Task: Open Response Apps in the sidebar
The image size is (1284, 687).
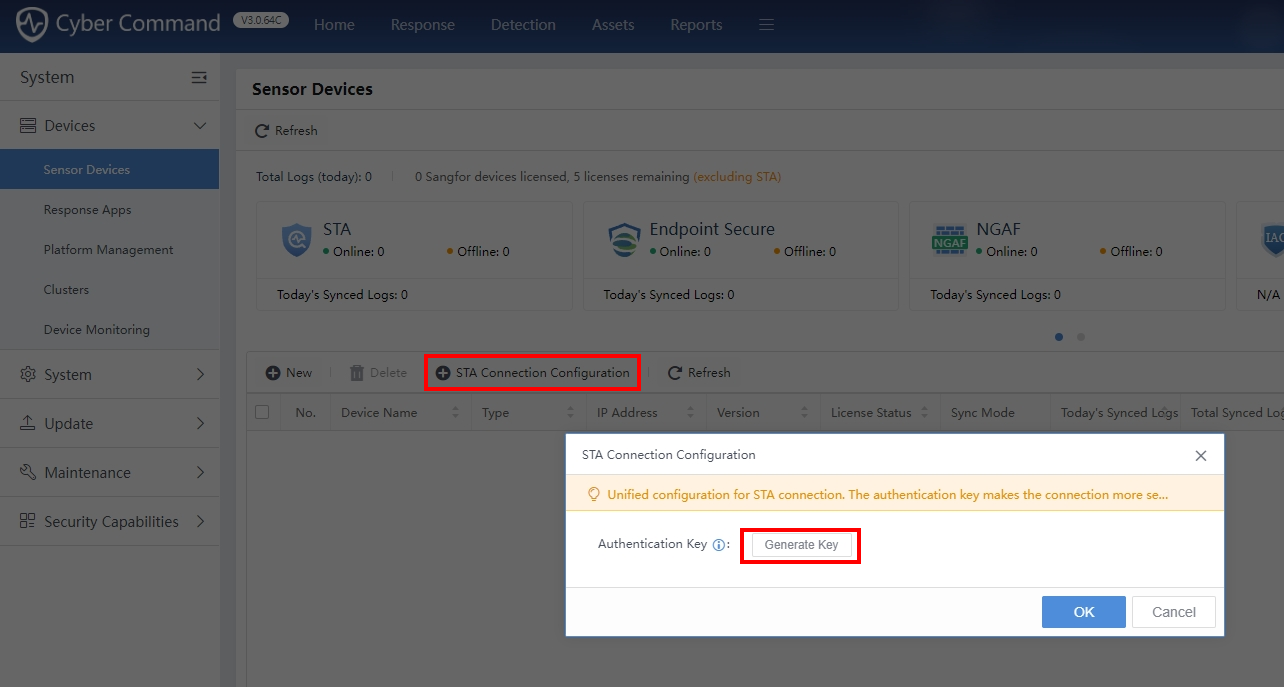Action: 110,210
